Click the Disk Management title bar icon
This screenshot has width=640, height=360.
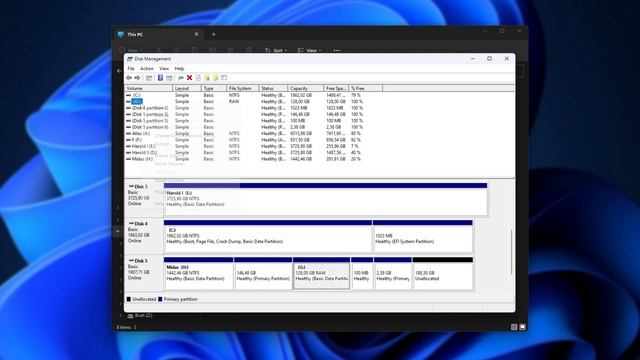click(130, 59)
